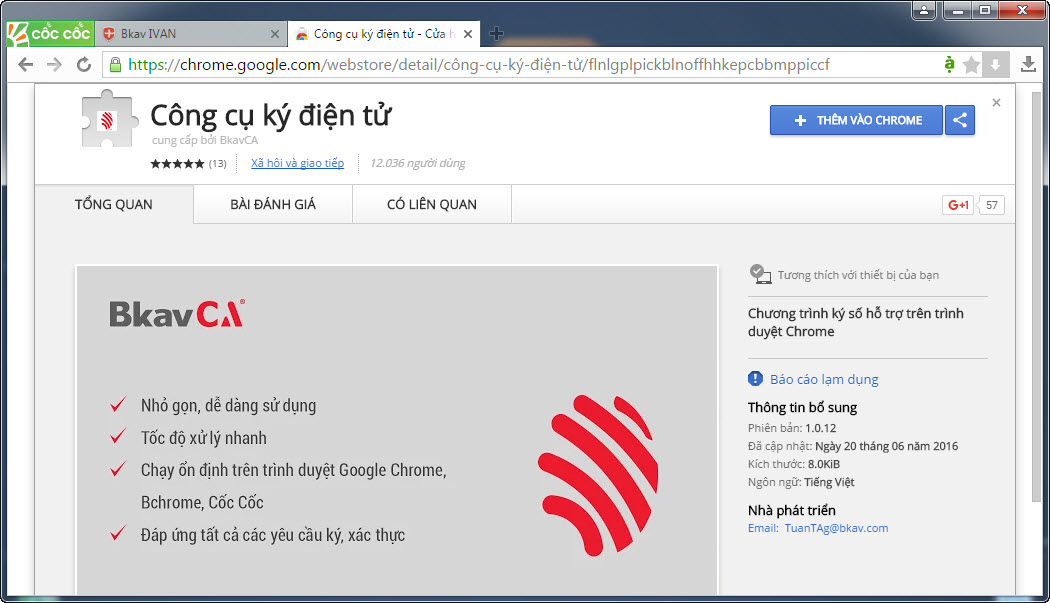Go forward with the forward arrow
1050x603 pixels.
(54, 64)
